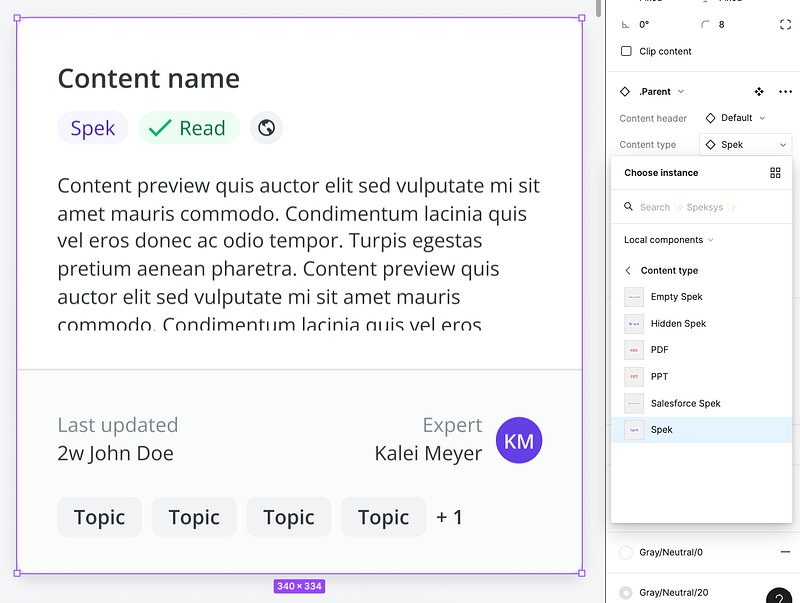
Task: Click the rotation angle icon
Action: click(625, 24)
